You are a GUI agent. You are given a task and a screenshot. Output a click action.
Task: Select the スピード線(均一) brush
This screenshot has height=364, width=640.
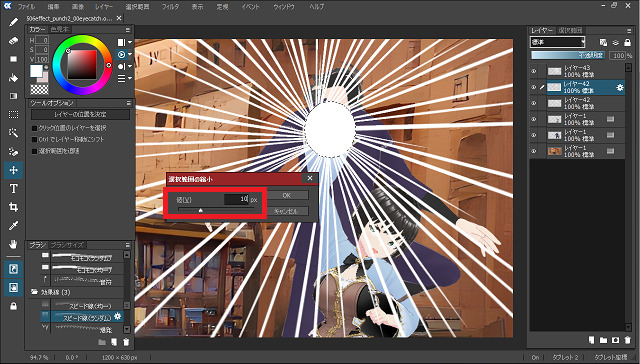tap(82, 305)
